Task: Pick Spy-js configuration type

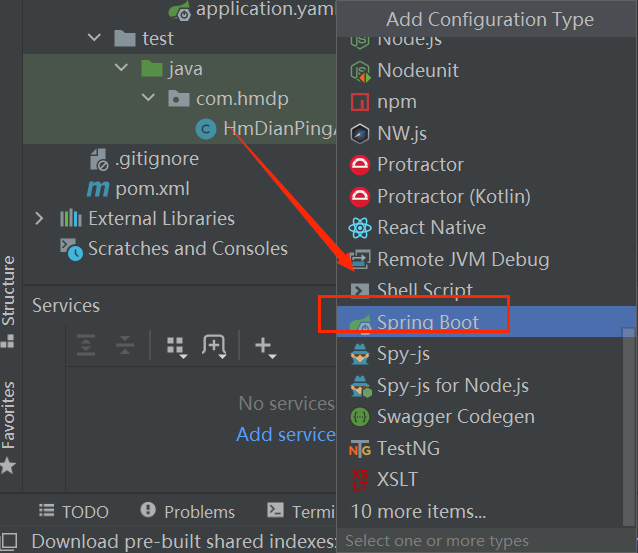Action: (486, 354)
